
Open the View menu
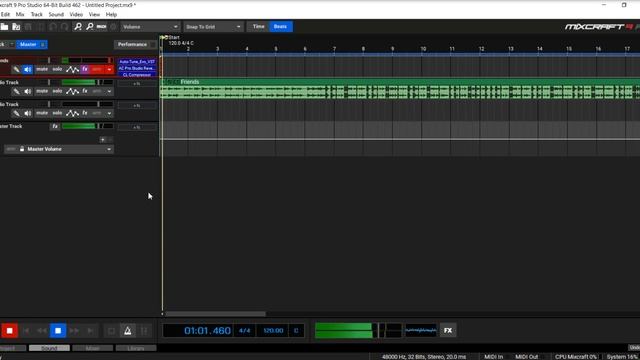(94, 14)
